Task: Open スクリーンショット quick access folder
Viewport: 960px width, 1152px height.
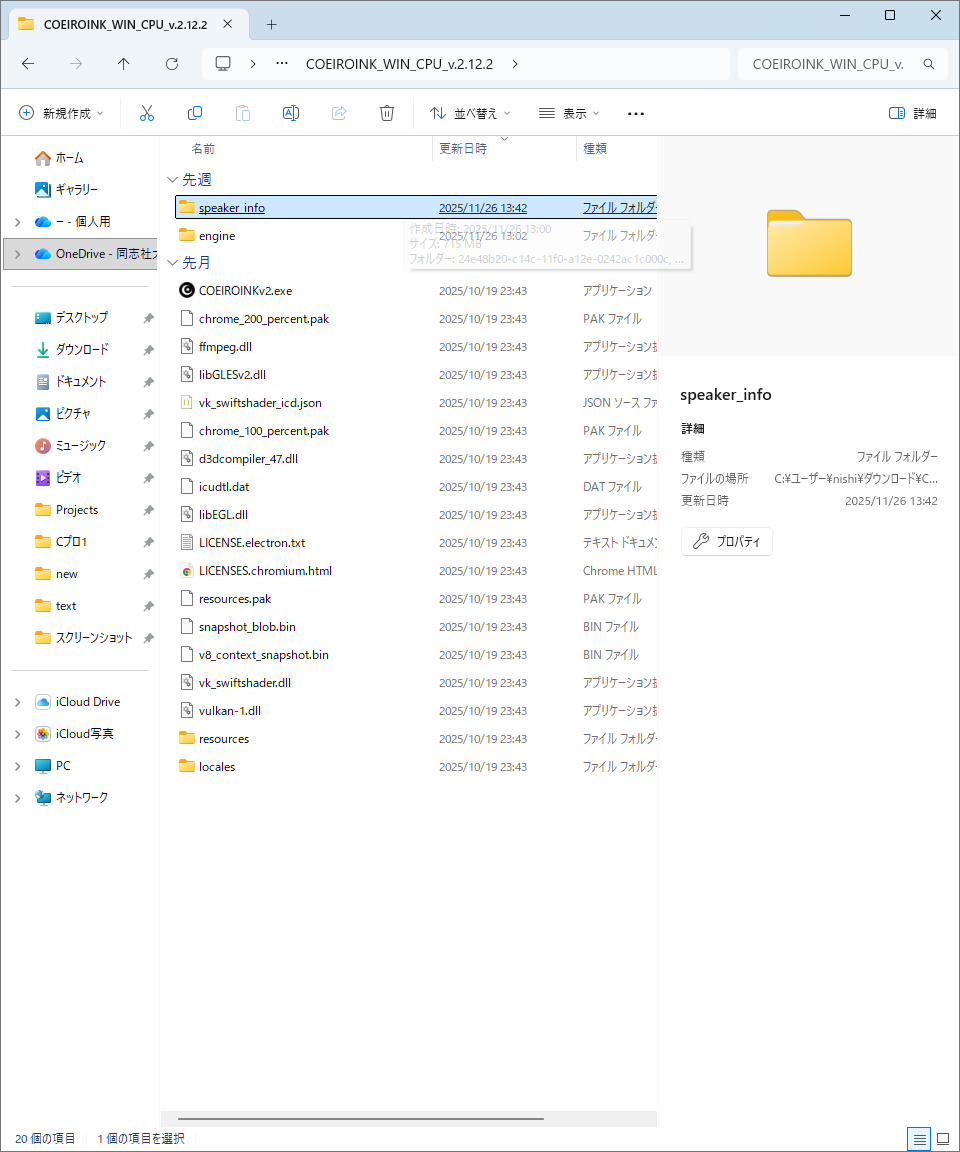Action: coord(83,638)
